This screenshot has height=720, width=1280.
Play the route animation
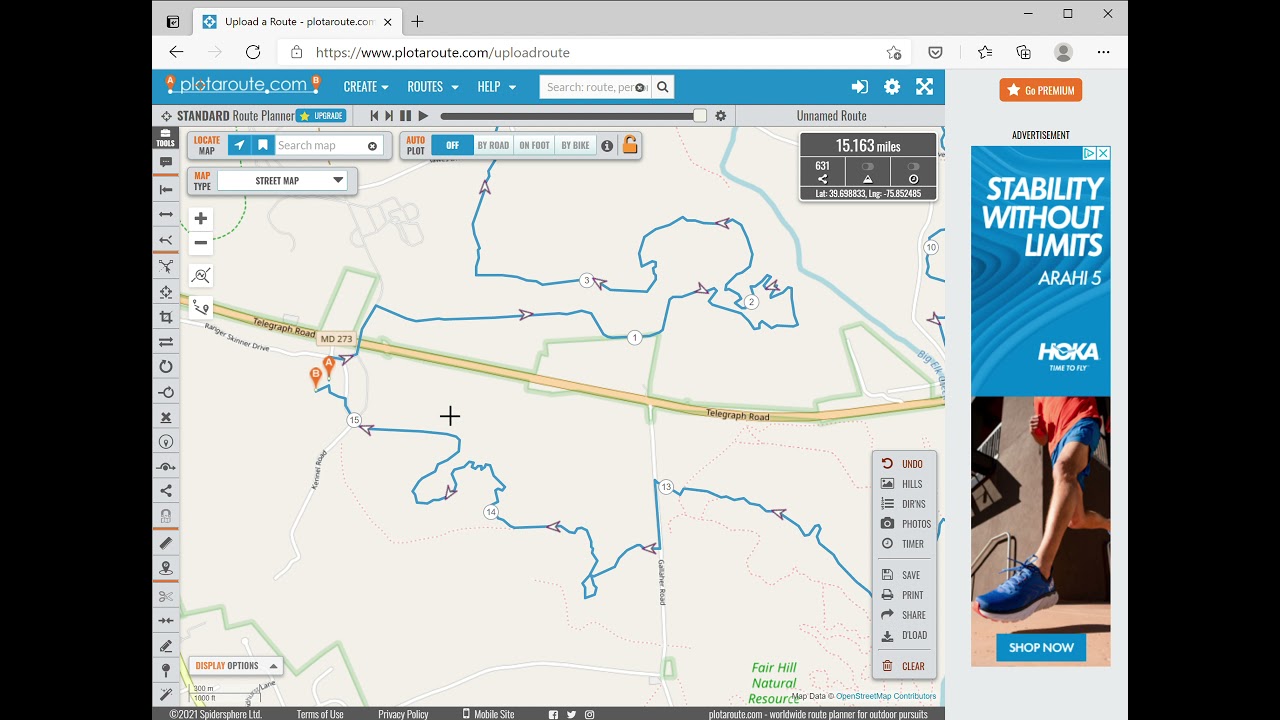pos(423,116)
